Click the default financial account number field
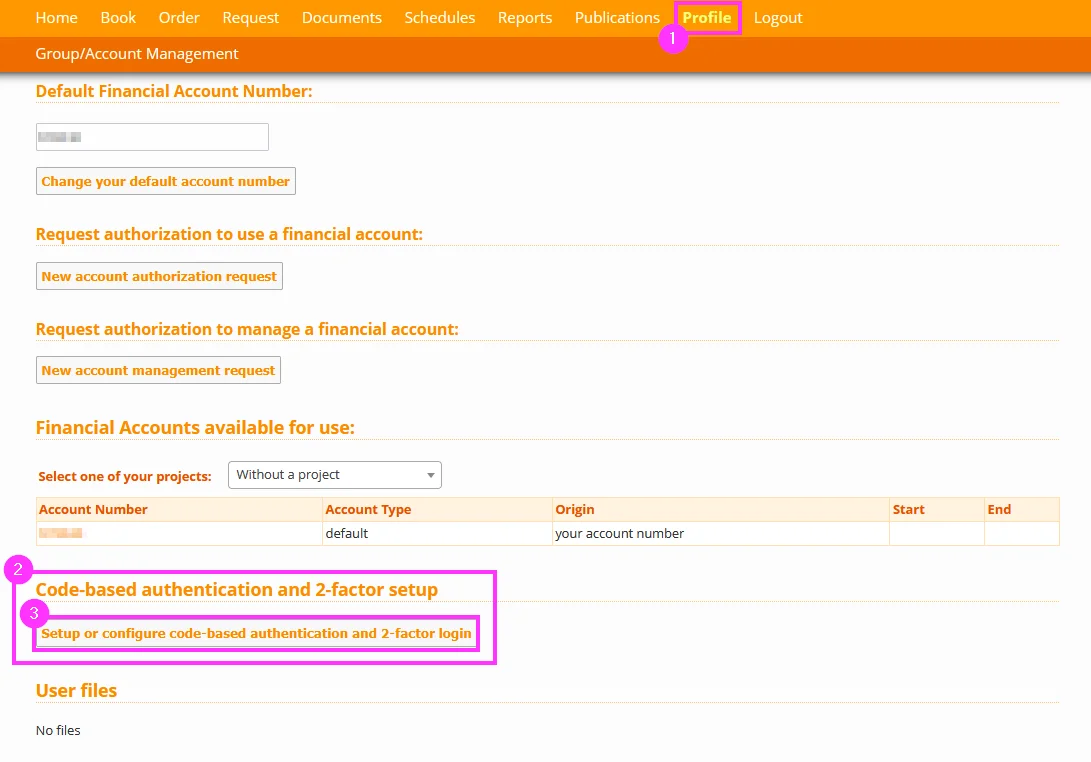The image size is (1091, 762). pyautogui.click(x=152, y=137)
